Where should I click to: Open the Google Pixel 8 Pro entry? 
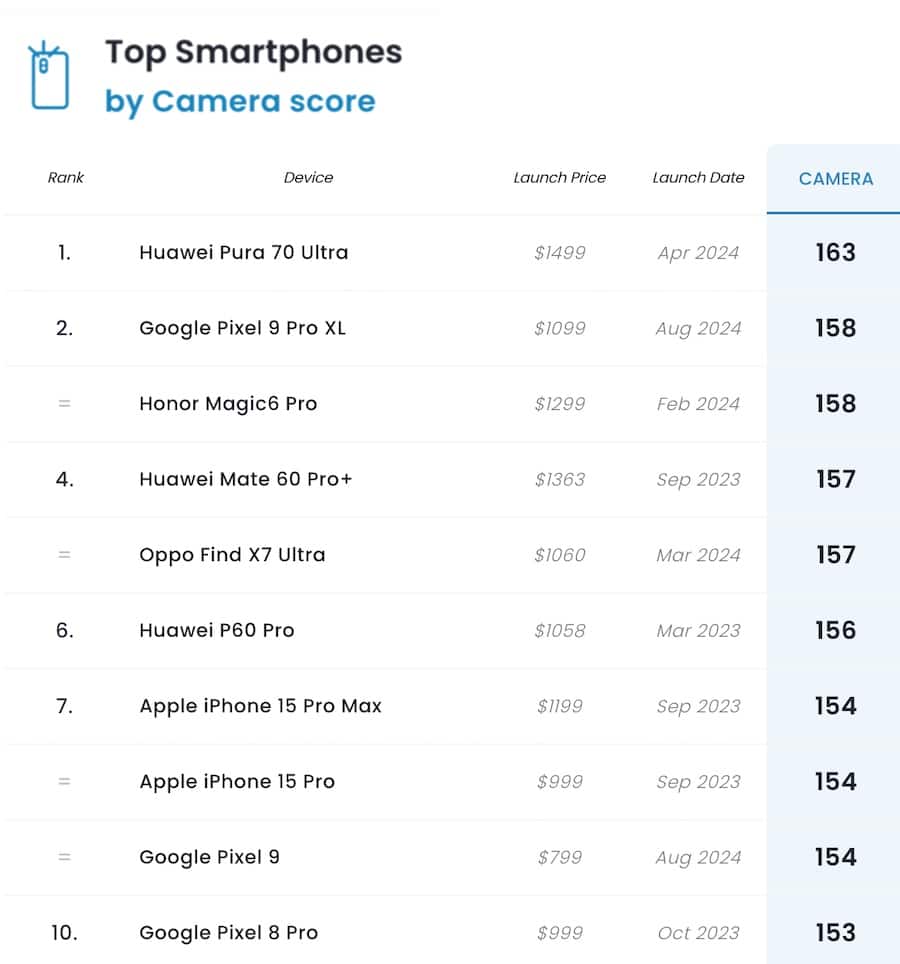[x=228, y=933]
